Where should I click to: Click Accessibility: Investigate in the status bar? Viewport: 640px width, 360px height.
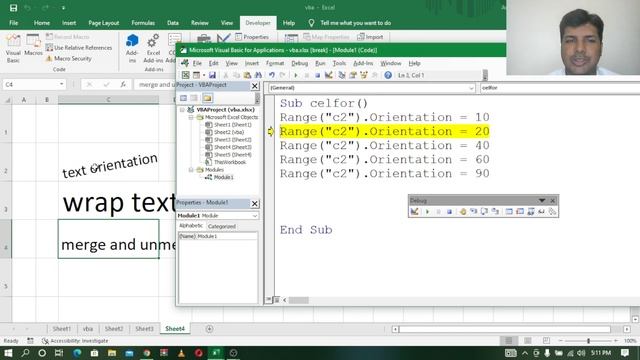pyautogui.click(x=76, y=341)
